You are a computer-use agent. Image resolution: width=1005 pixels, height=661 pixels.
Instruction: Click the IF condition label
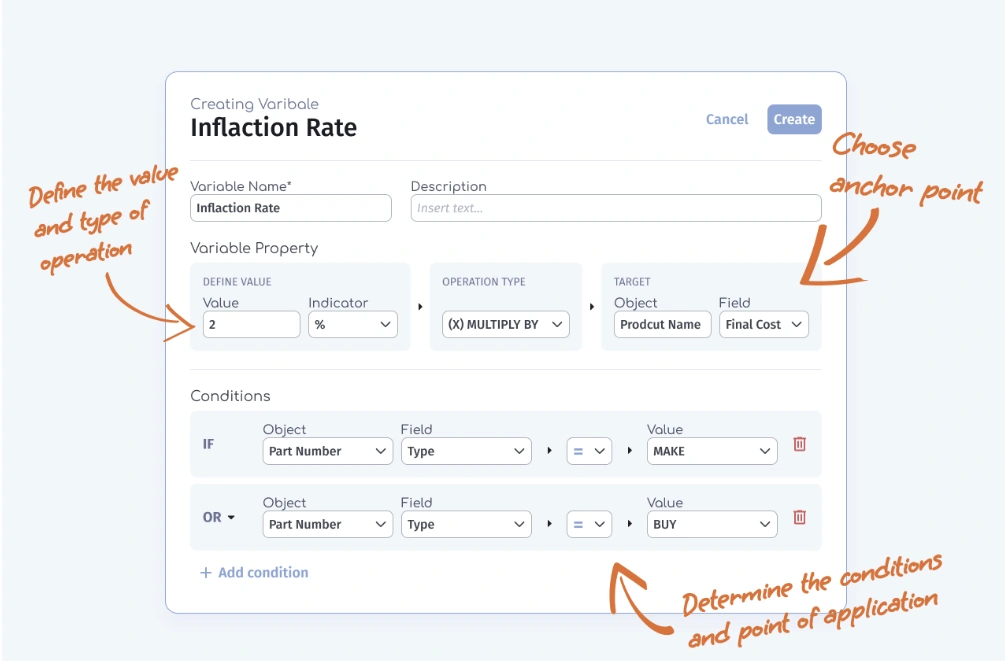tap(208, 444)
